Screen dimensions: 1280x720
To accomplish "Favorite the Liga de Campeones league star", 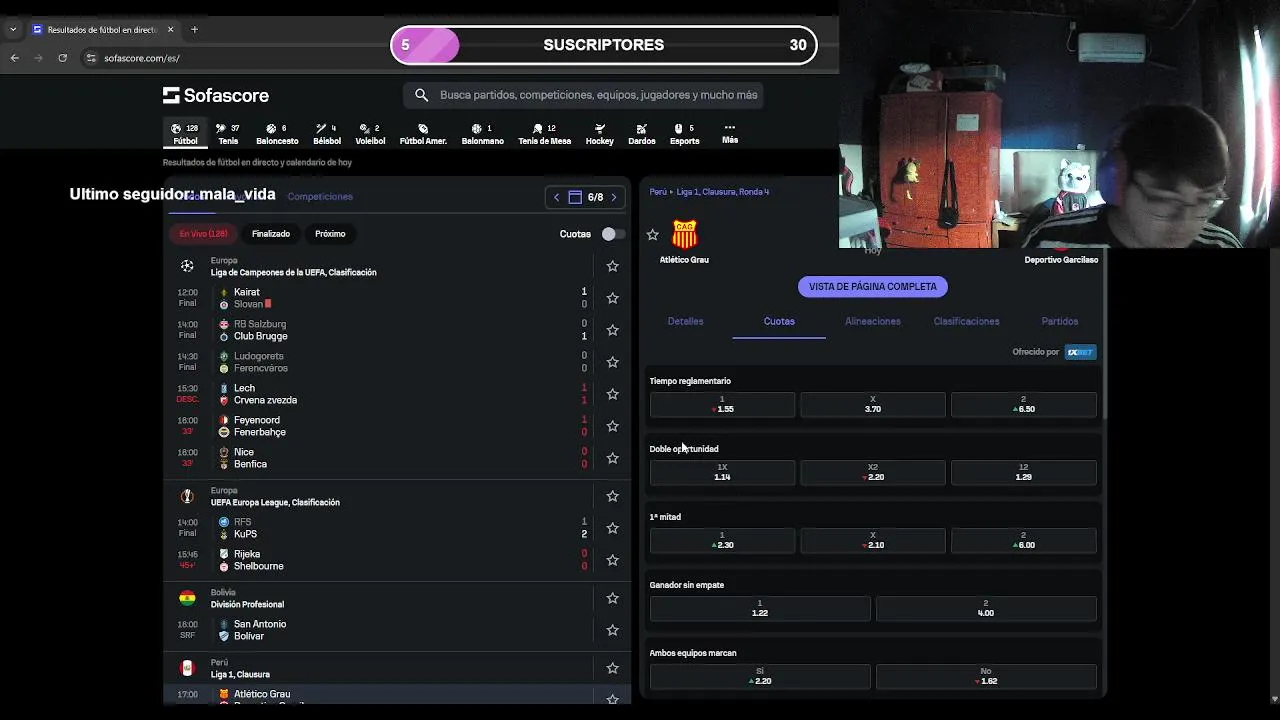I will point(612,266).
